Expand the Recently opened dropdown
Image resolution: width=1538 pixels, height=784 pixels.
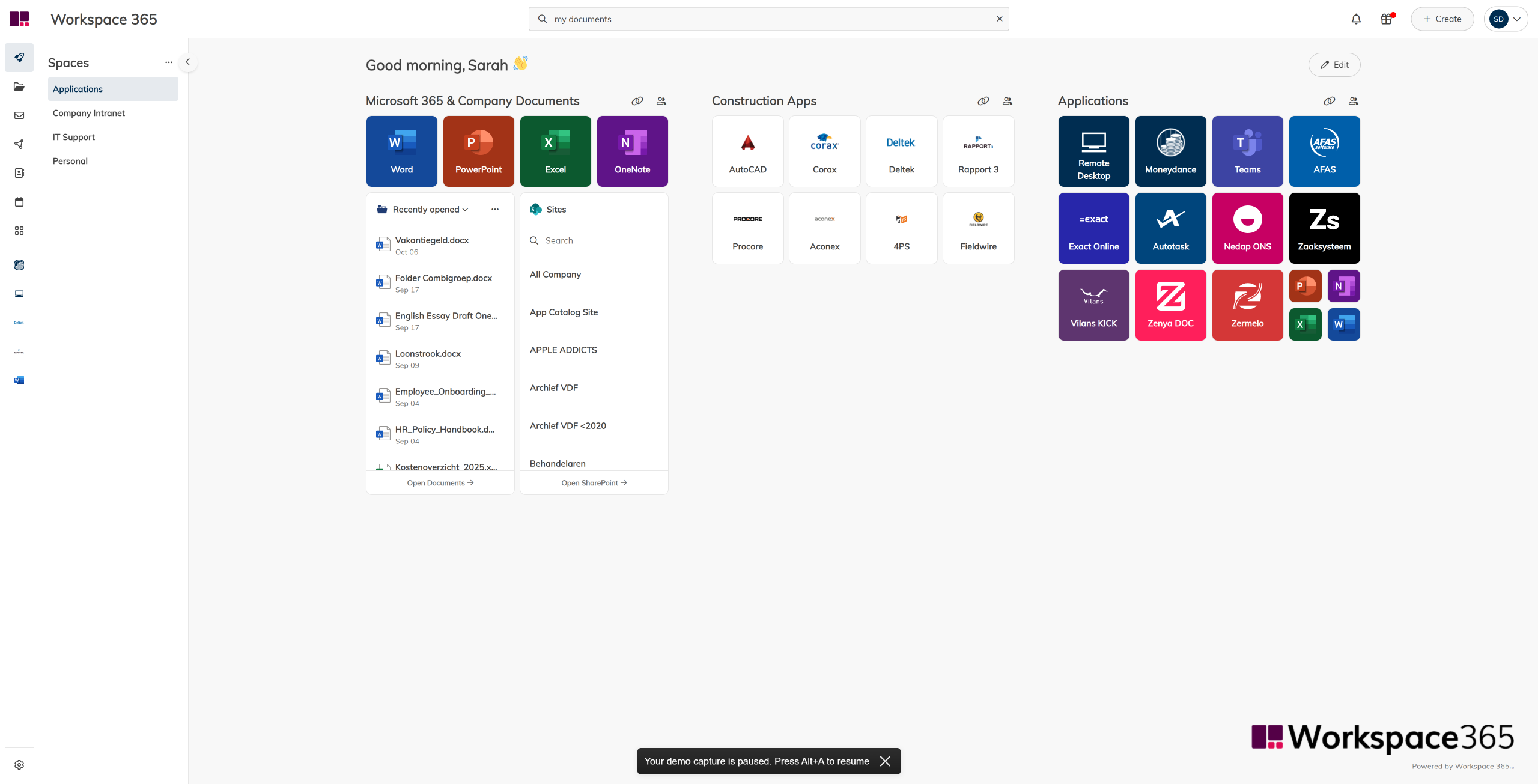[x=430, y=210]
